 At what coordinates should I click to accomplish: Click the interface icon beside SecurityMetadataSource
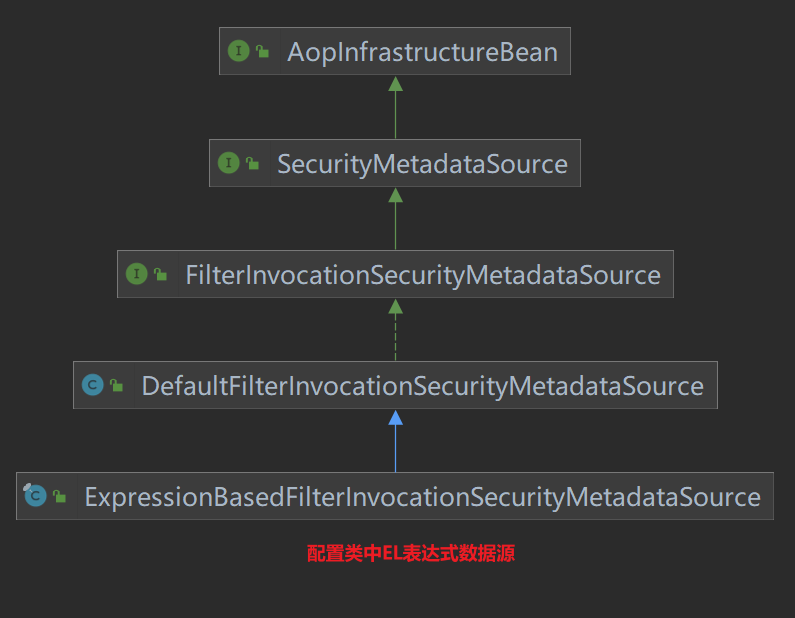pos(228,163)
